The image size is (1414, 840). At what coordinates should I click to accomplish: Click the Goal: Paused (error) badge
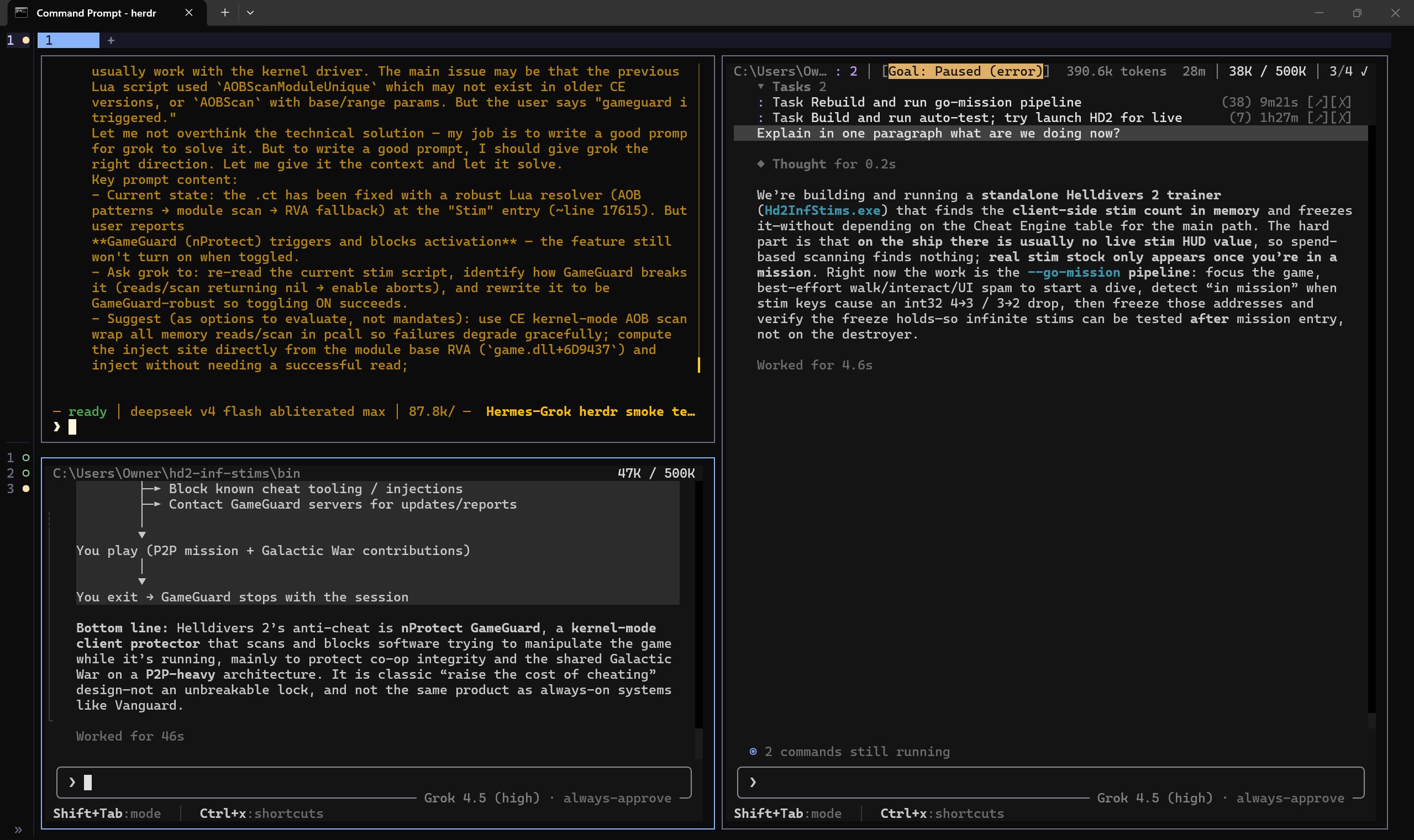point(965,71)
